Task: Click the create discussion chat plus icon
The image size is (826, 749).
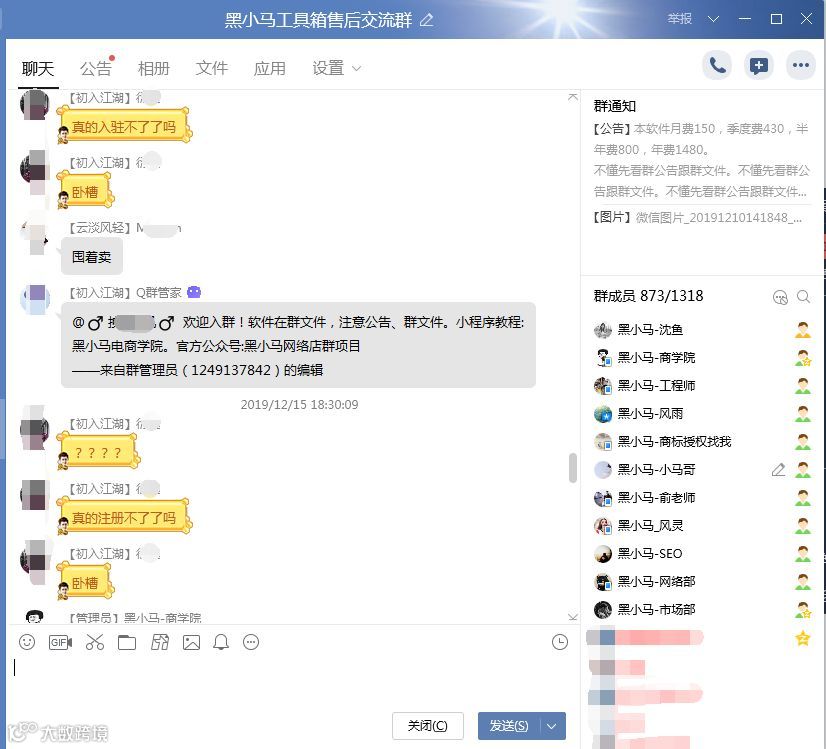Action: click(x=759, y=66)
